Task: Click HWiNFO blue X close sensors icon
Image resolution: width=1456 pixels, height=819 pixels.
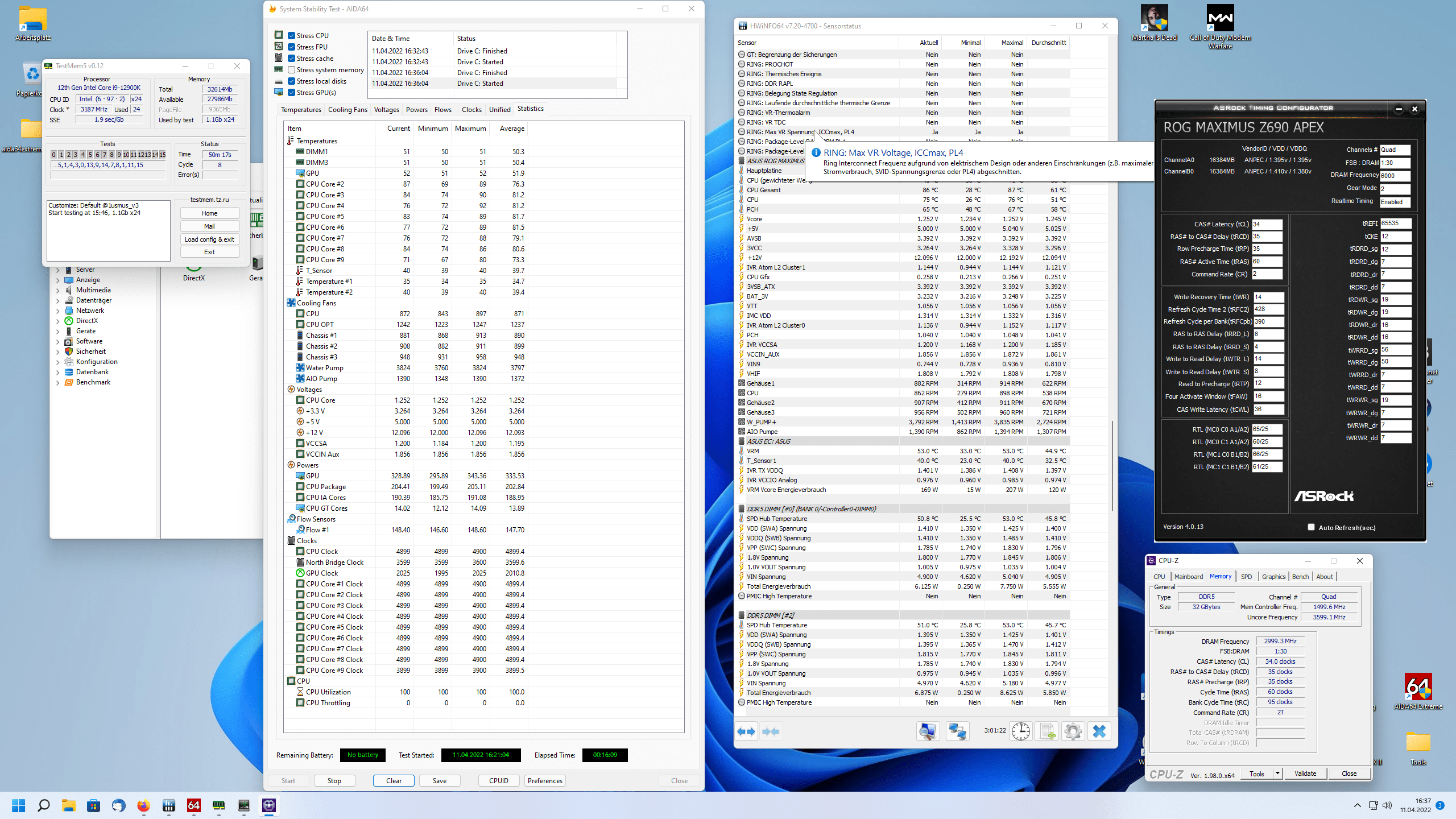Action: [1099, 731]
